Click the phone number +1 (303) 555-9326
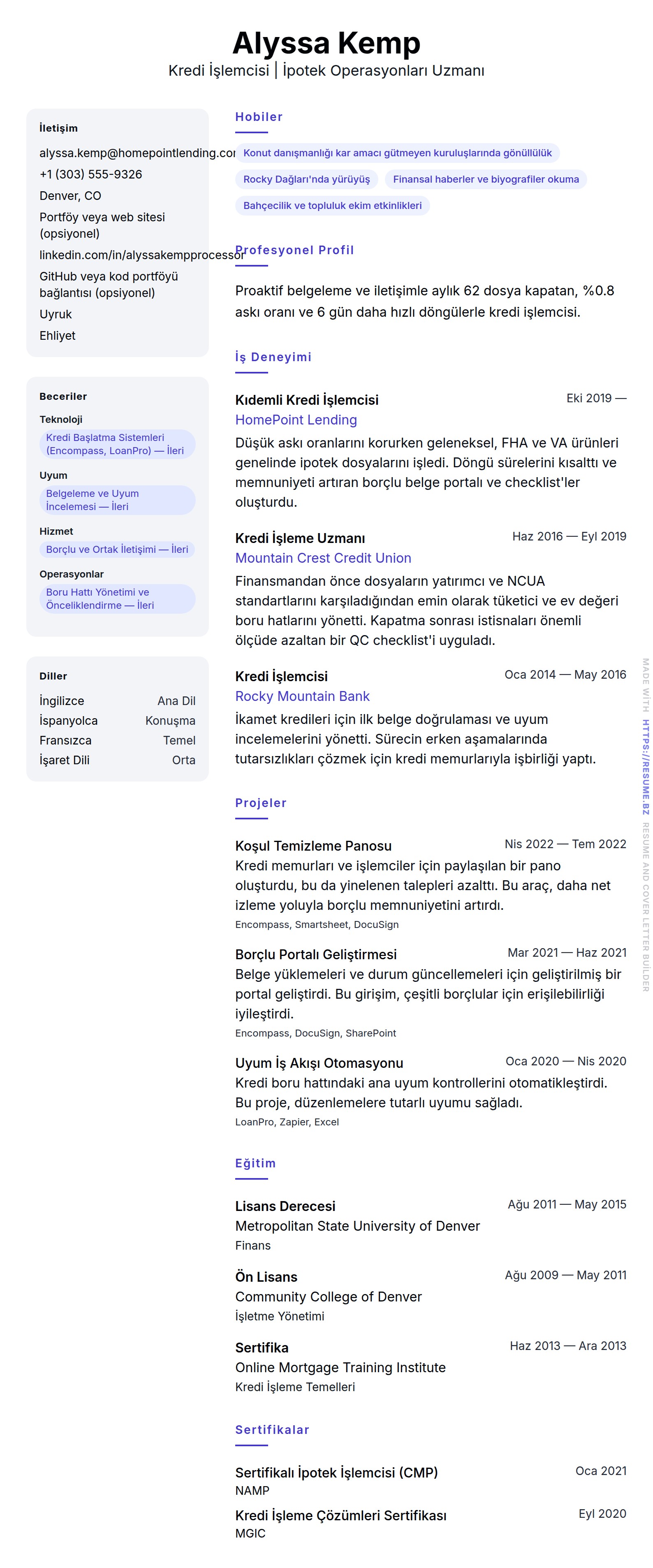 coord(91,174)
